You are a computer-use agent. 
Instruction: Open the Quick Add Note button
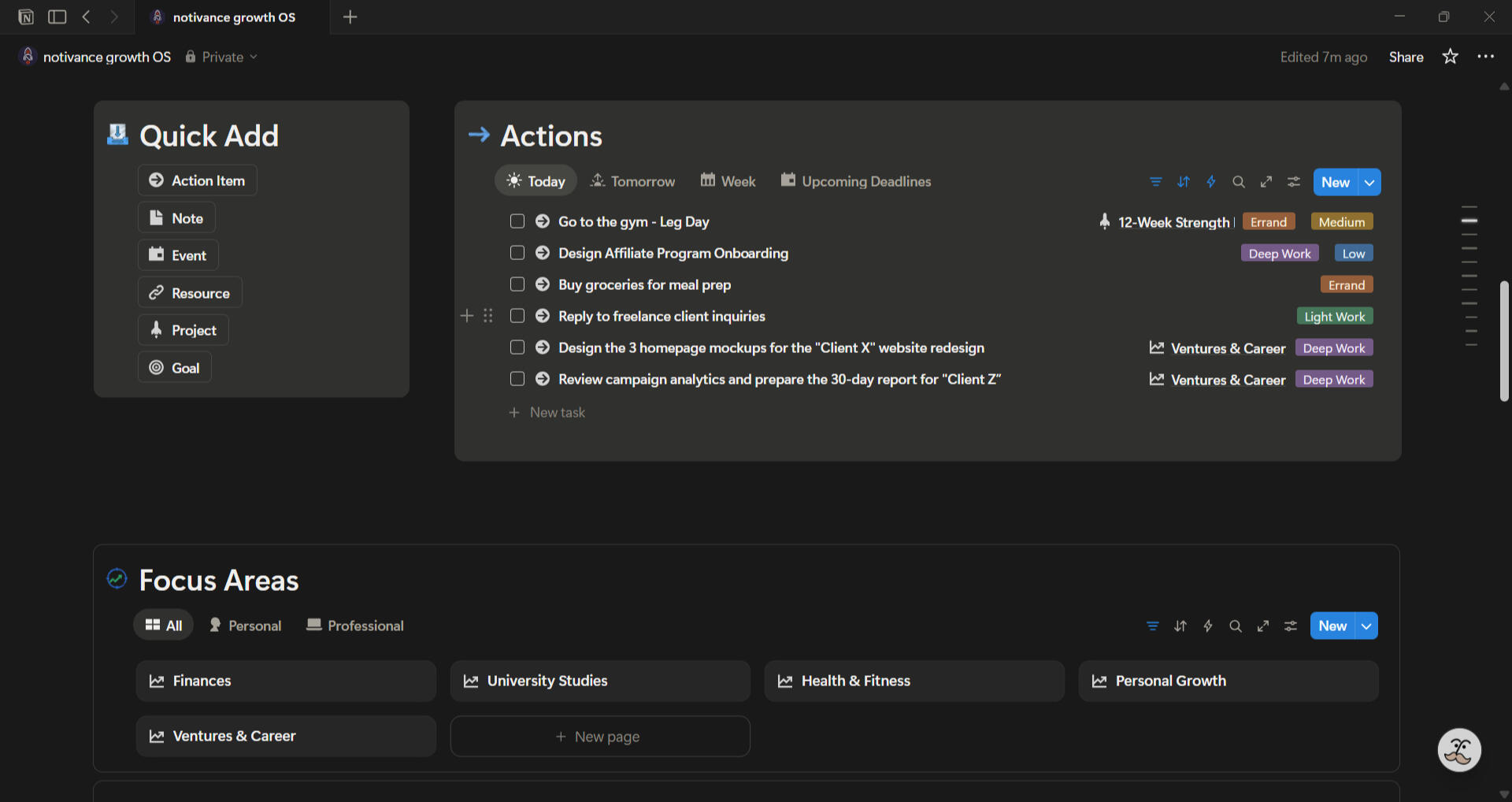point(176,217)
